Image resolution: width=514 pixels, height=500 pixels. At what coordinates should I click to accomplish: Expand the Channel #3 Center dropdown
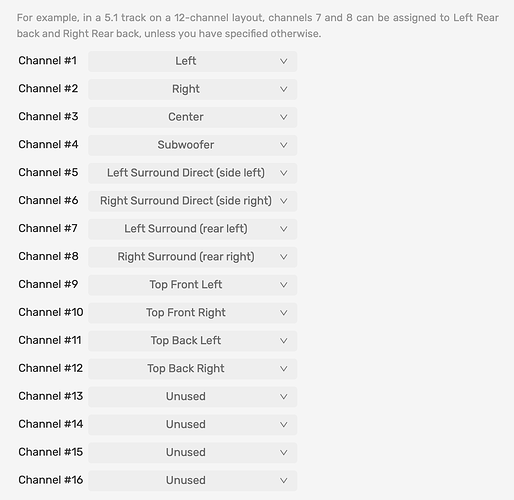(192, 117)
